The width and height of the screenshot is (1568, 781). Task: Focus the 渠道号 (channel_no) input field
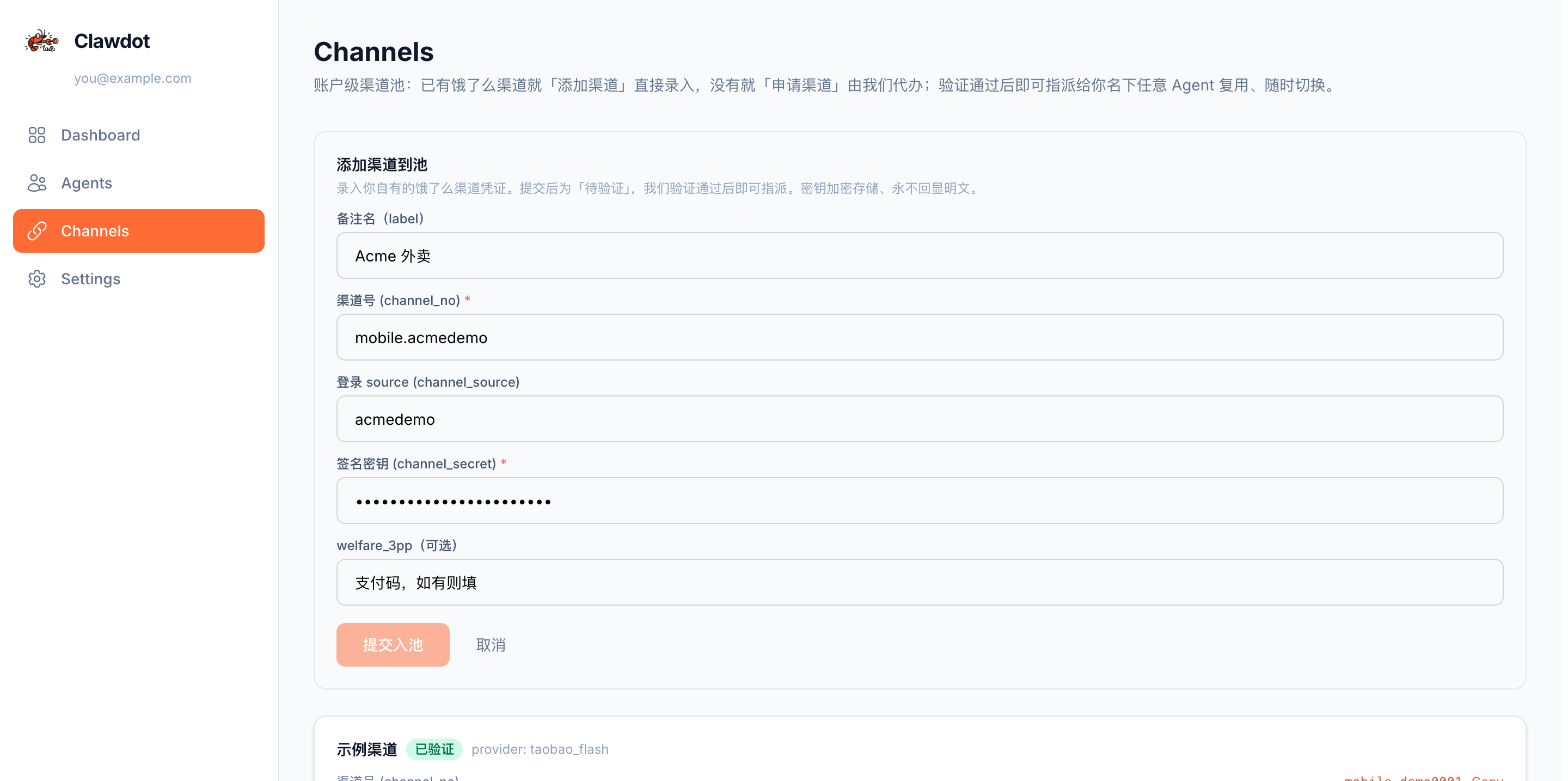pos(919,337)
